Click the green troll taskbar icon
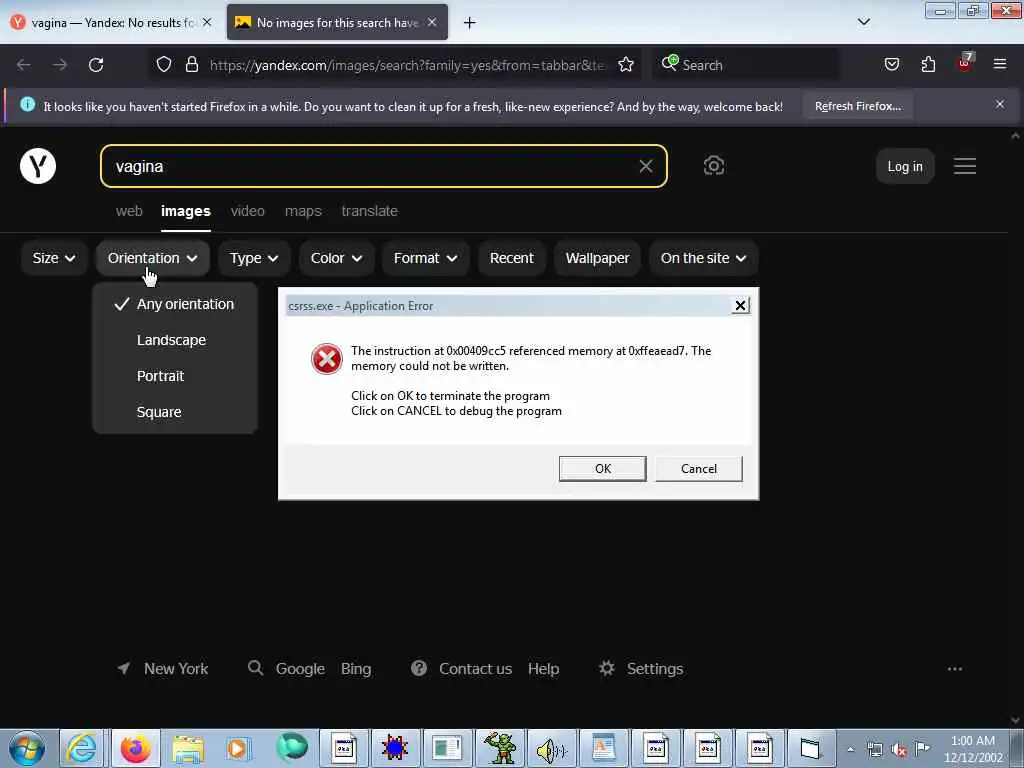This screenshot has height=768, width=1024. [x=500, y=748]
